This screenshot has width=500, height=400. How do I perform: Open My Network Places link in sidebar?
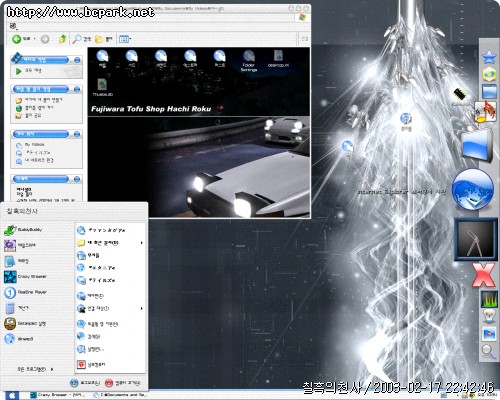pos(35,160)
